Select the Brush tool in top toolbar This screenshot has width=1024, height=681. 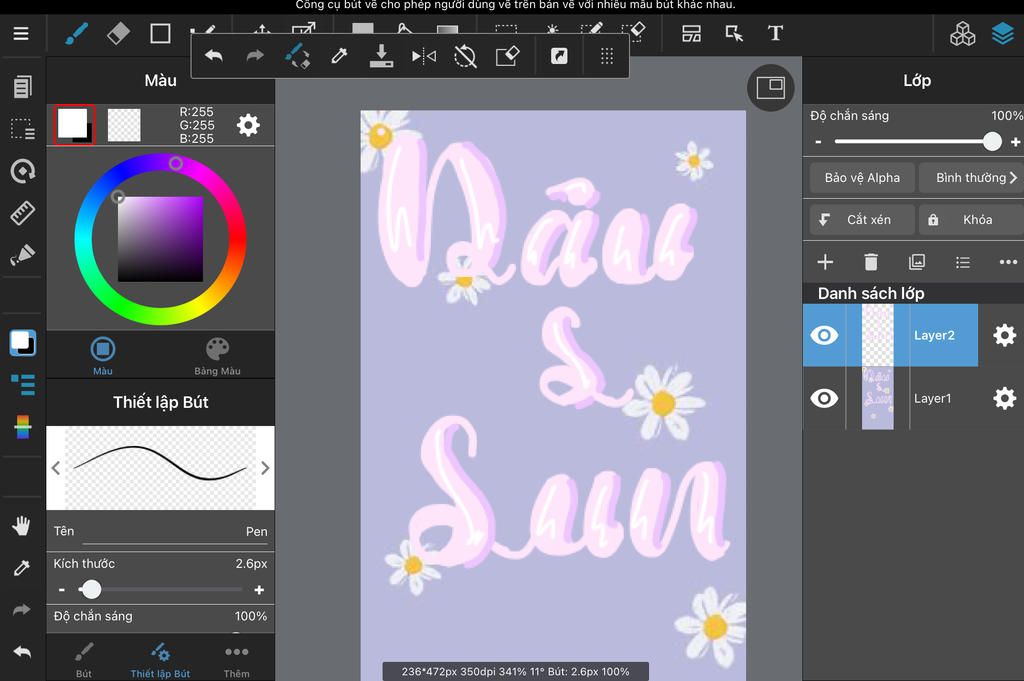click(76, 33)
